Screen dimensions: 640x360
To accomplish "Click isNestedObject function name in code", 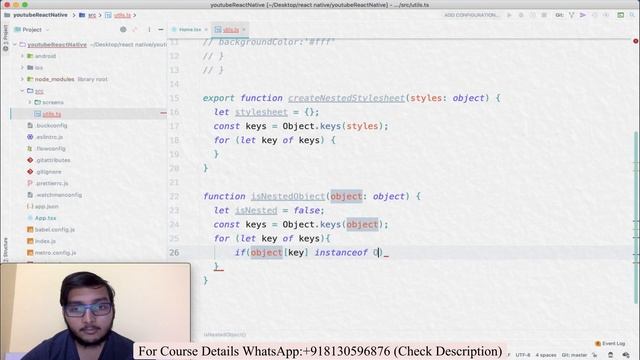I will [288, 196].
